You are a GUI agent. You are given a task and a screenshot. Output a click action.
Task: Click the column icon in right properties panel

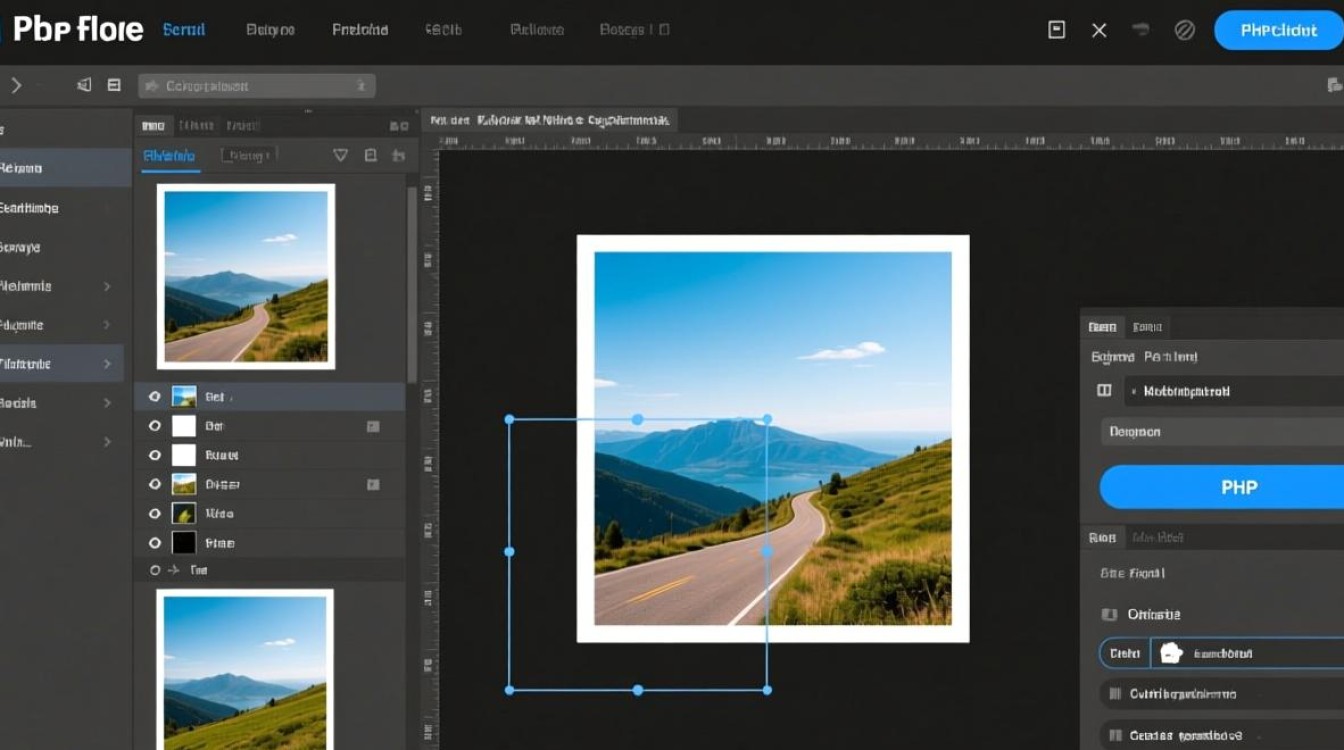(1104, 391)
